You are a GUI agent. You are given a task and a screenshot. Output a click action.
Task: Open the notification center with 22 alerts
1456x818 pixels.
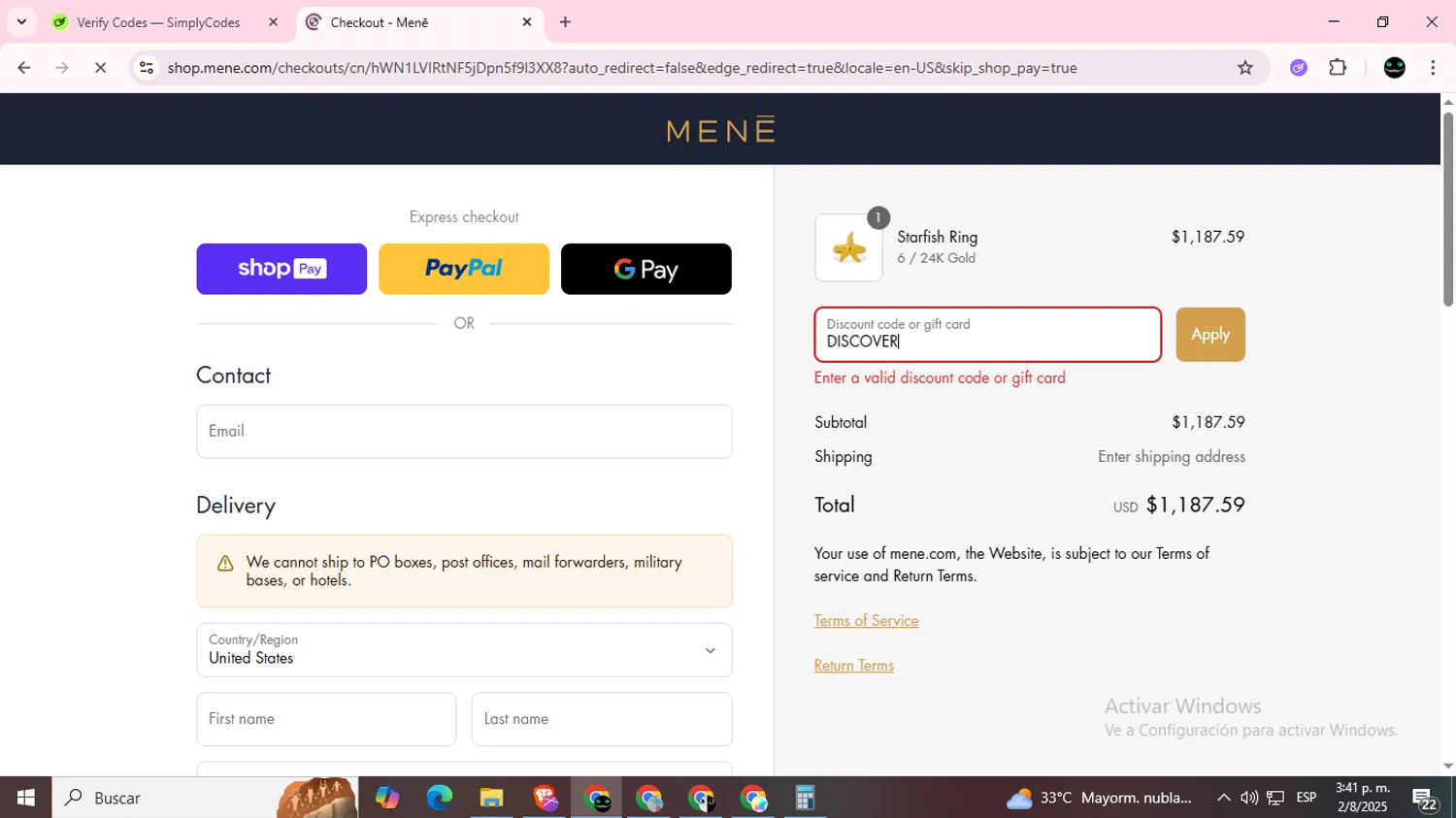1425,799
